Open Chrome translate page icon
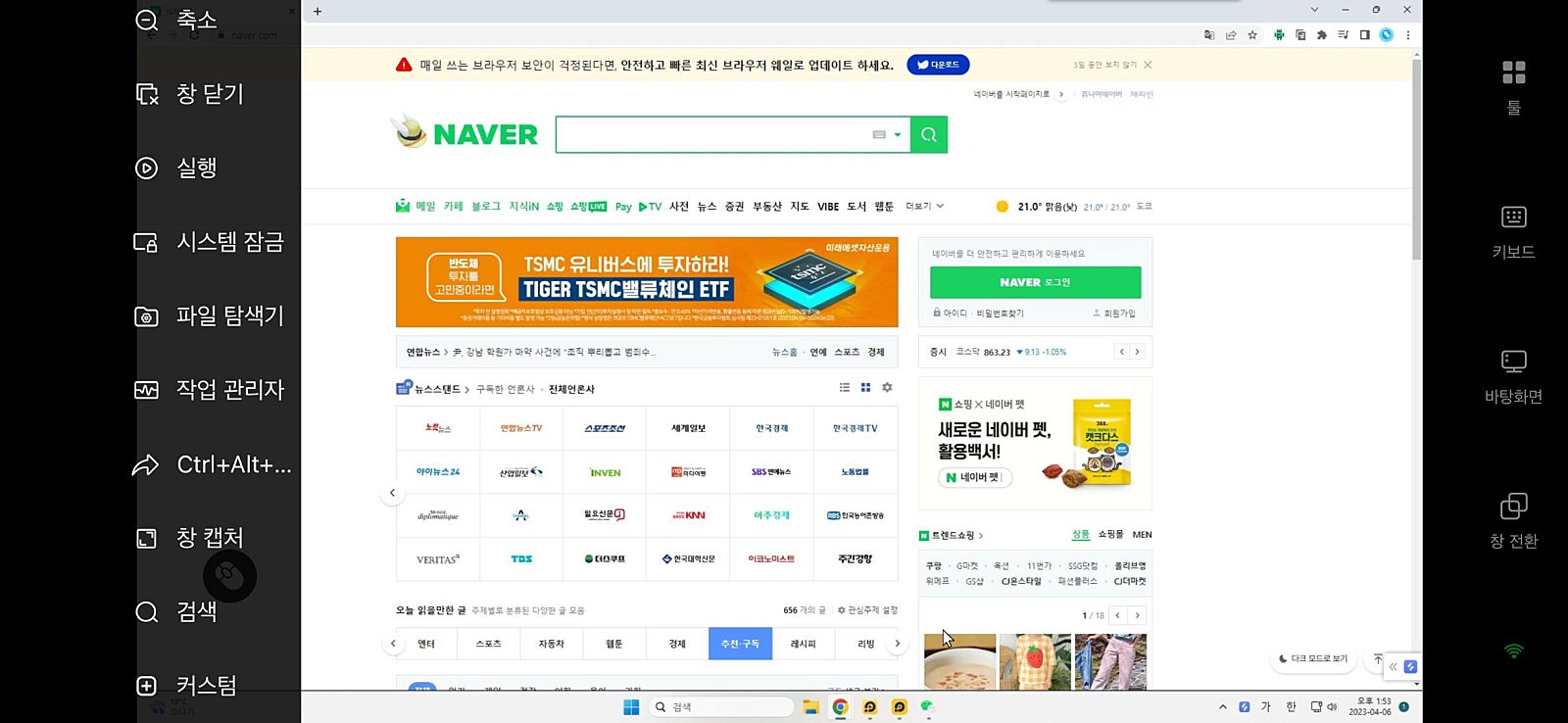1568x723 pixels. coord(1209,35)
